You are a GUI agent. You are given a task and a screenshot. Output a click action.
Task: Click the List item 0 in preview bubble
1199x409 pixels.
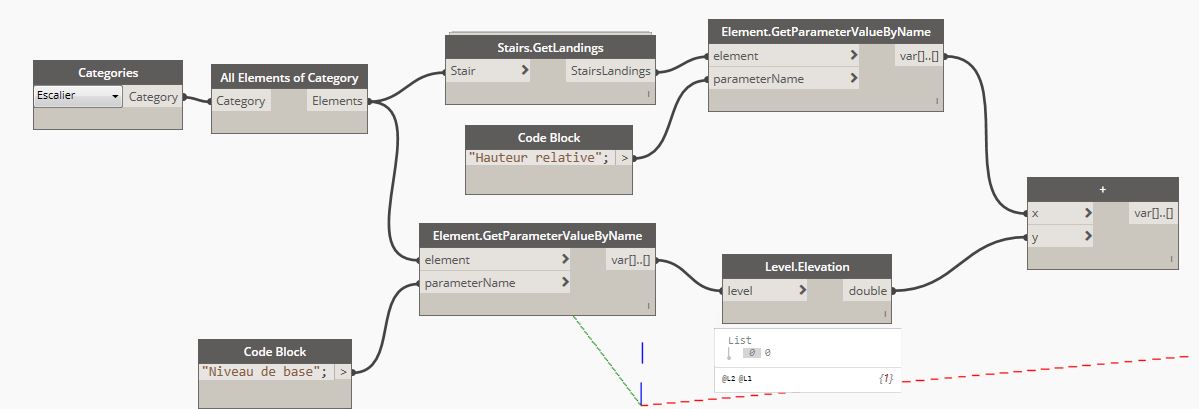pos(767,353)
